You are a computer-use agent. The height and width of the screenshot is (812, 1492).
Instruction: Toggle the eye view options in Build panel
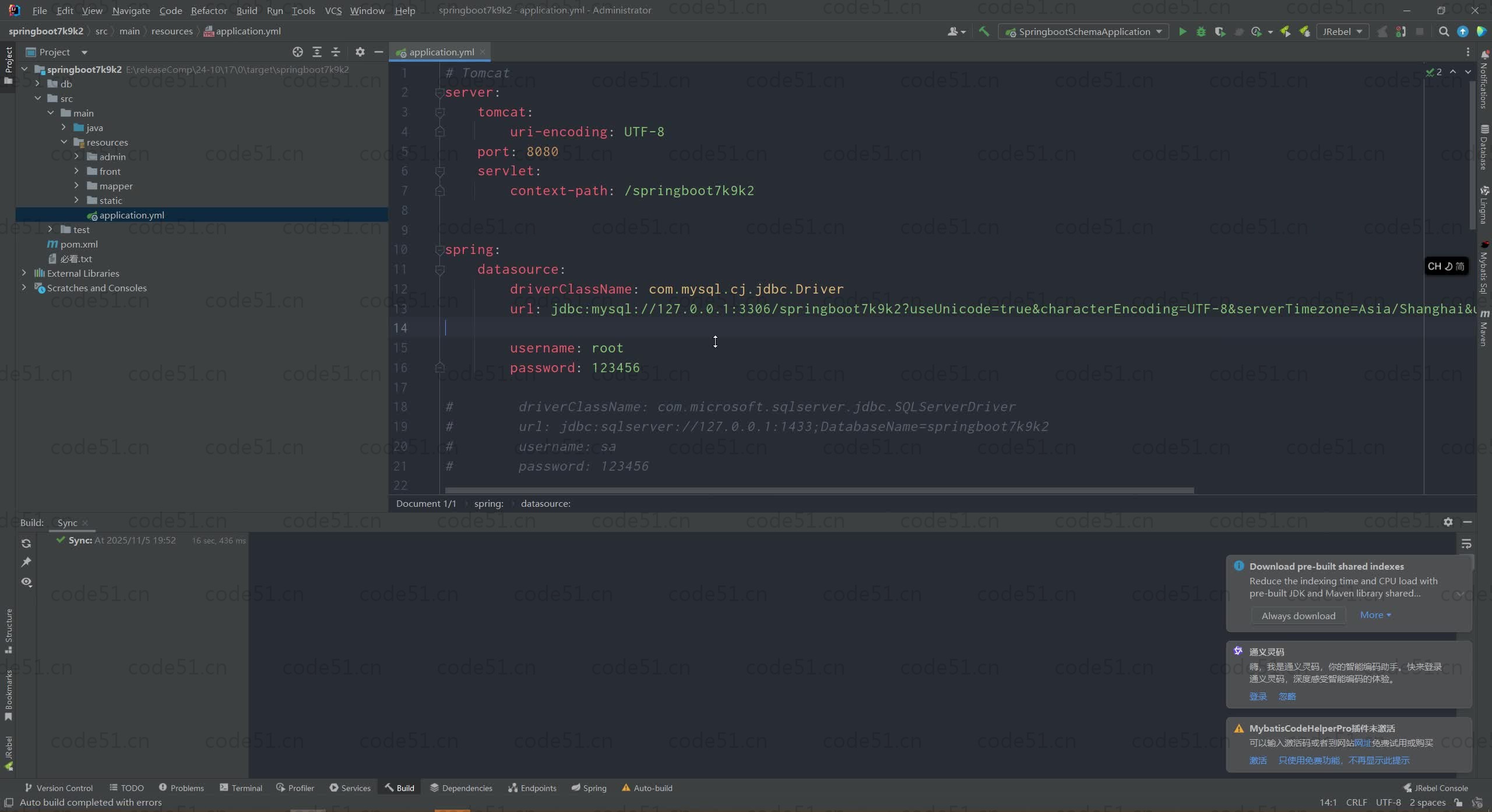click(x=26, y=582)
